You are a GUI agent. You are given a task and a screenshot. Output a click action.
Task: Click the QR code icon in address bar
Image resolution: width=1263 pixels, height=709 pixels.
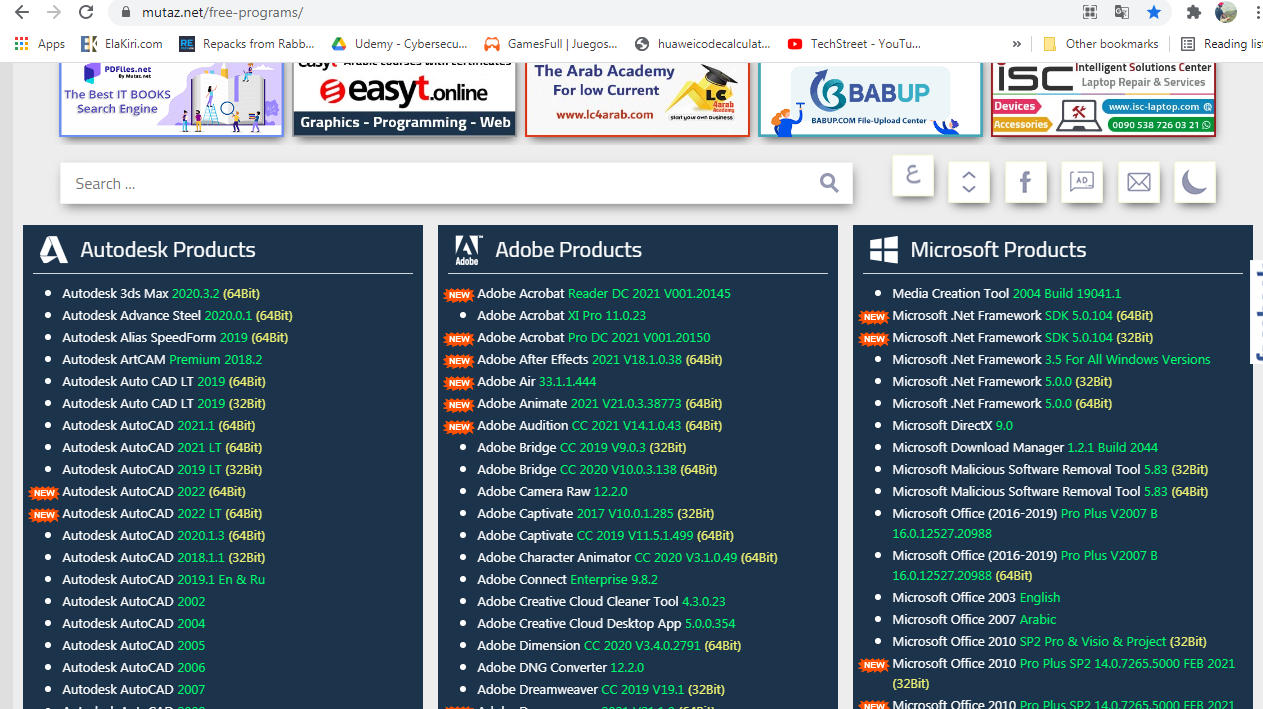[1090, 13]
